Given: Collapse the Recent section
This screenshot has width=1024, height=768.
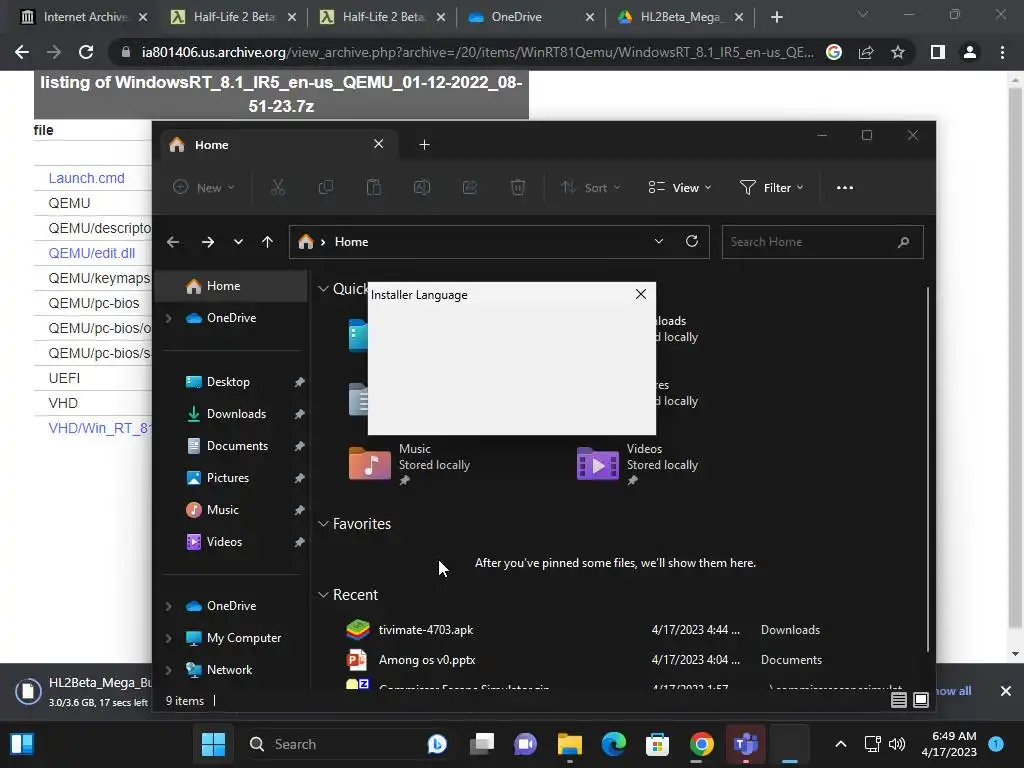Looking at the screenshot, I should click(323, 595).
